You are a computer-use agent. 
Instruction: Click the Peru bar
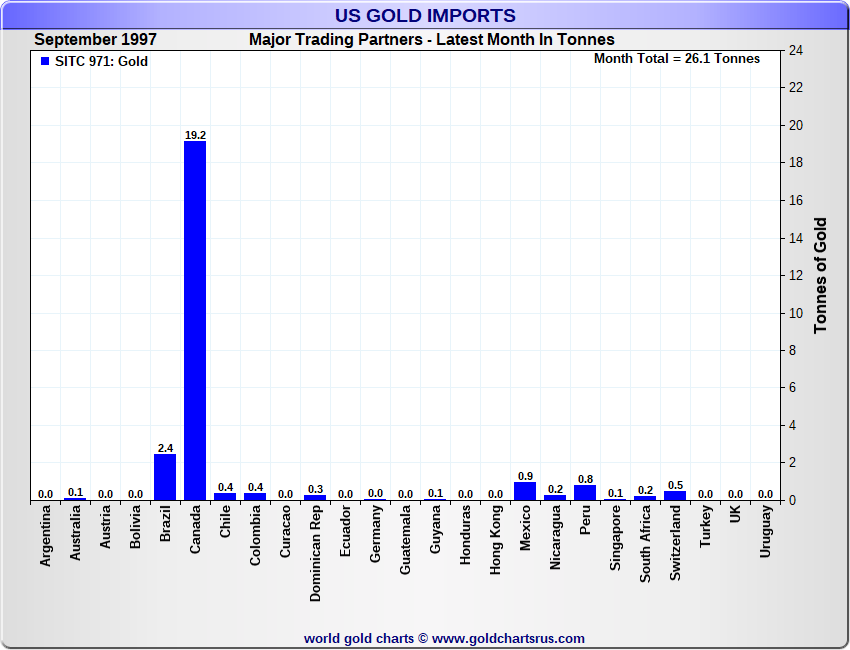pos(585,492)
